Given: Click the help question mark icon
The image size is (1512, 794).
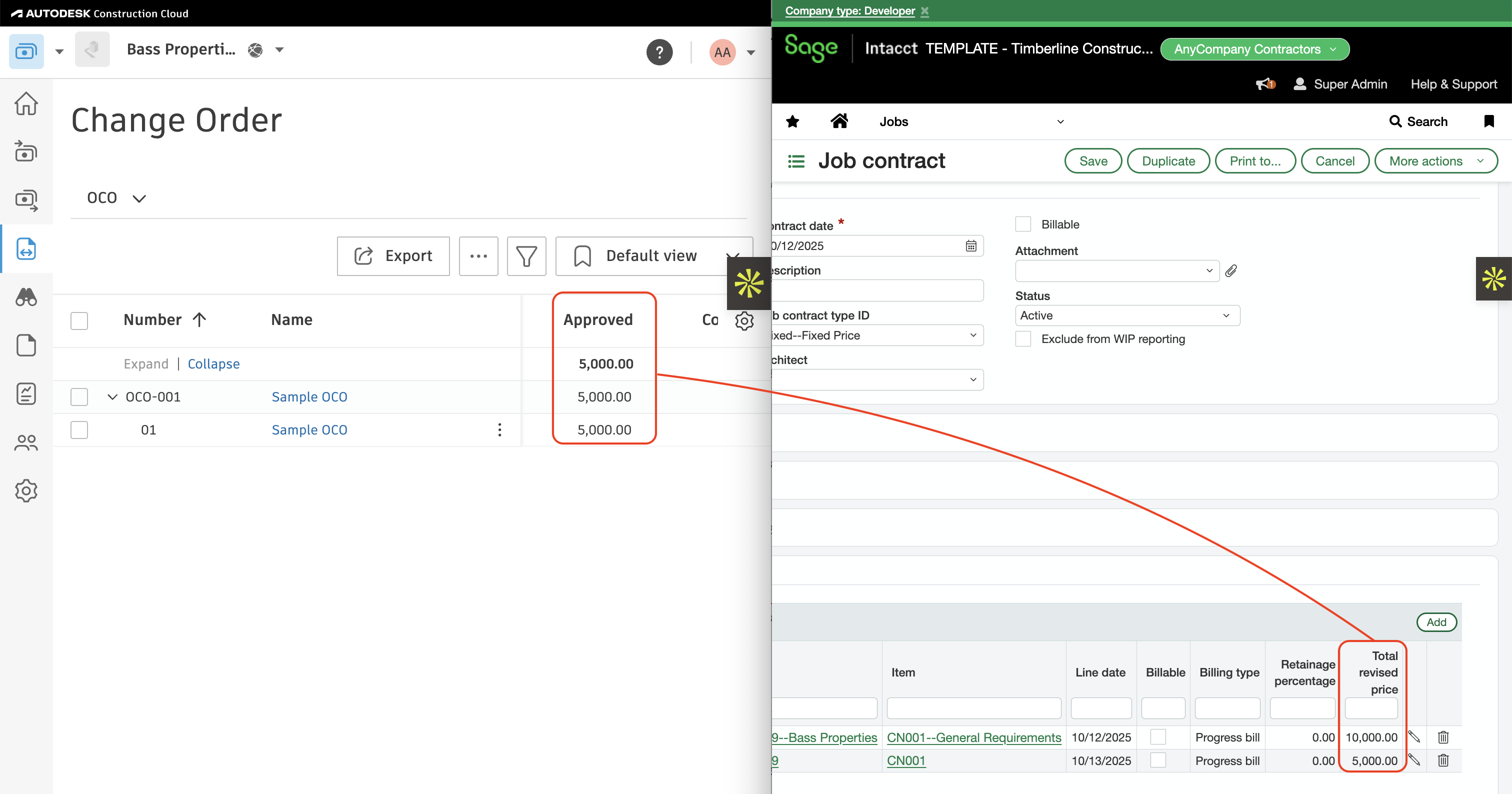Looking at the screenshot, I should (659, 51).
